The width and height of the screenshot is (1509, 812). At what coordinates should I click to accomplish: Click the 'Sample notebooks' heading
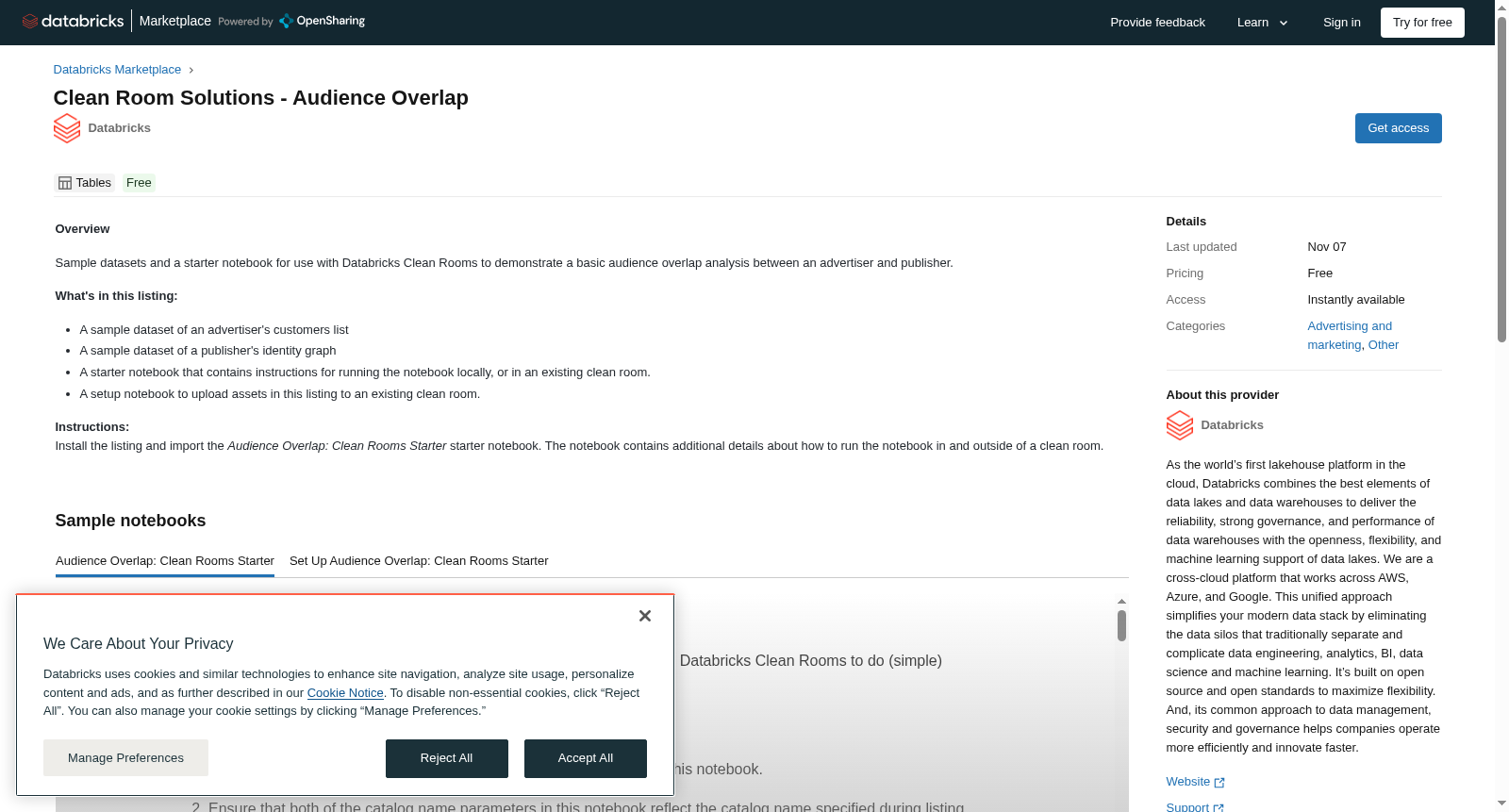[130, 521]
